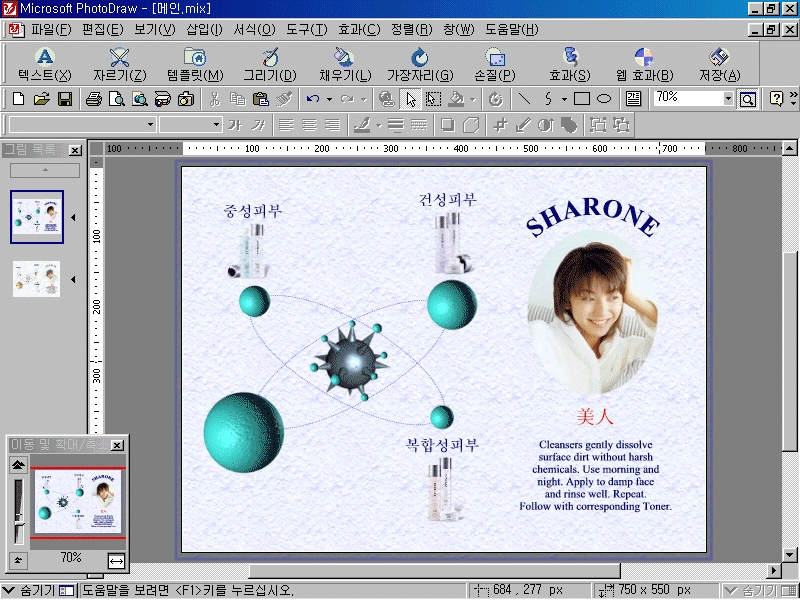Open the 서식(O) menu
The height and width of the screenshot is (600, 800).
click(x=254, y=30)
